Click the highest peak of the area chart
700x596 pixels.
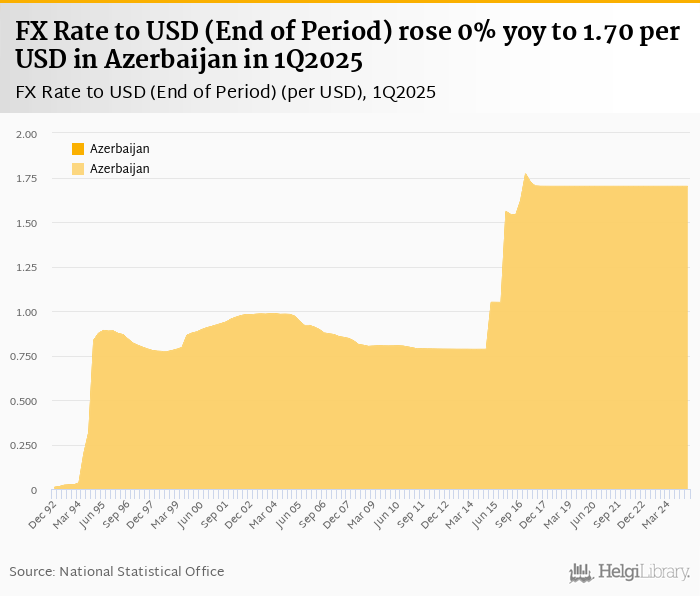click(525, 175)
